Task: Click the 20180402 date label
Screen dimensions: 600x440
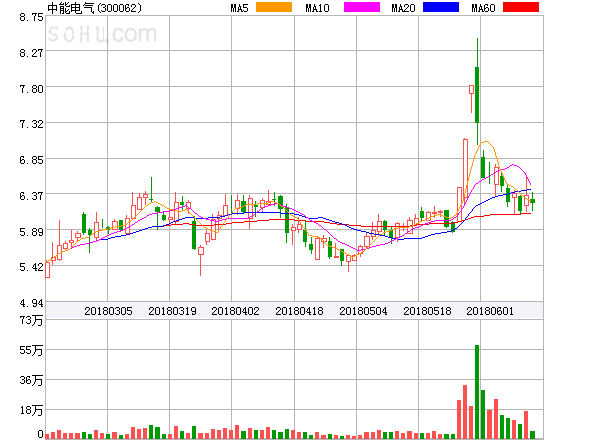Action: point(235,311)
